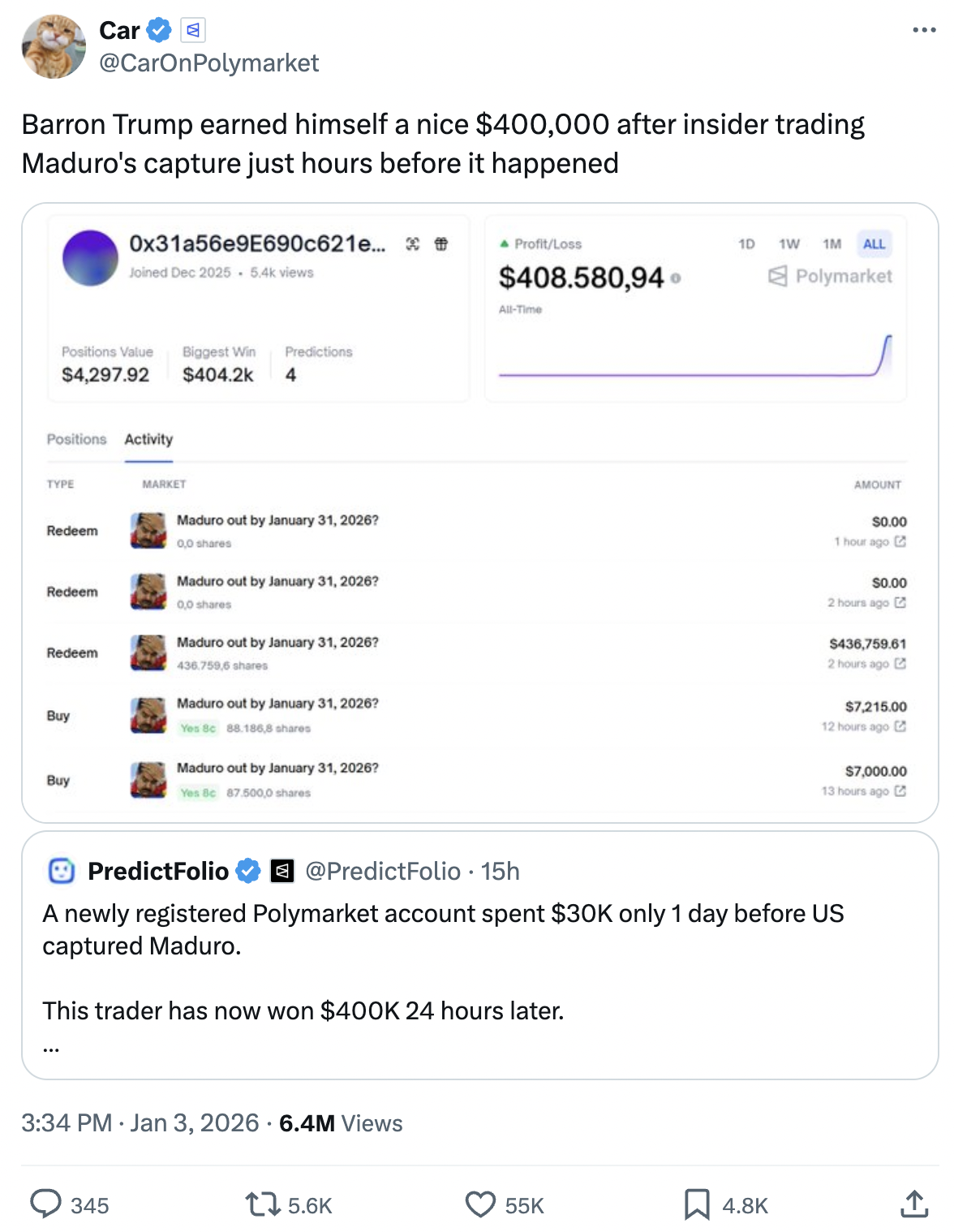The width and height of the screenshot is (954, 1232).
Task: Select the 1W profit/loss range
Action: tap(789, 244)
